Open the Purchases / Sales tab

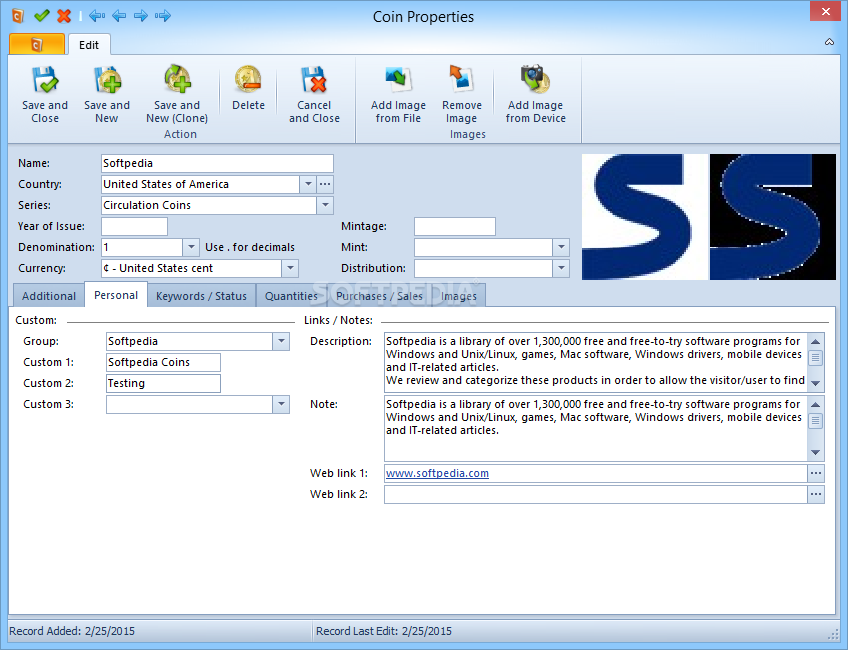pos(379,296)
